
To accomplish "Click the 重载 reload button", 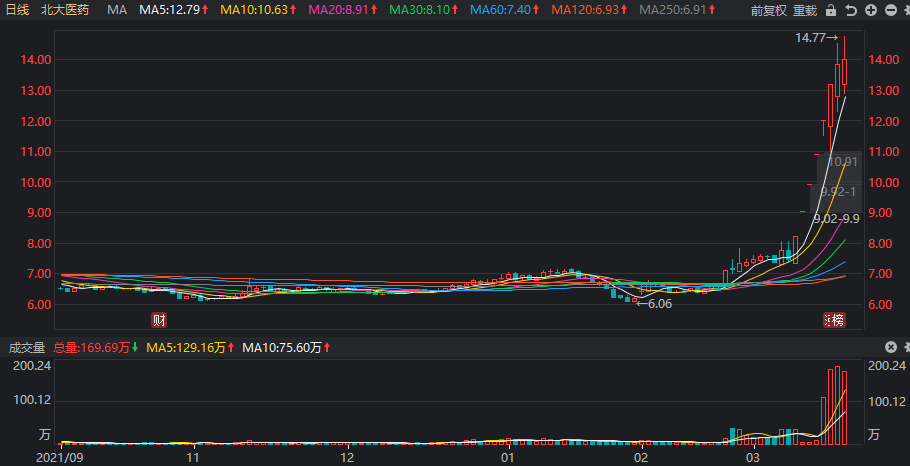I will [x=804, y=10].
